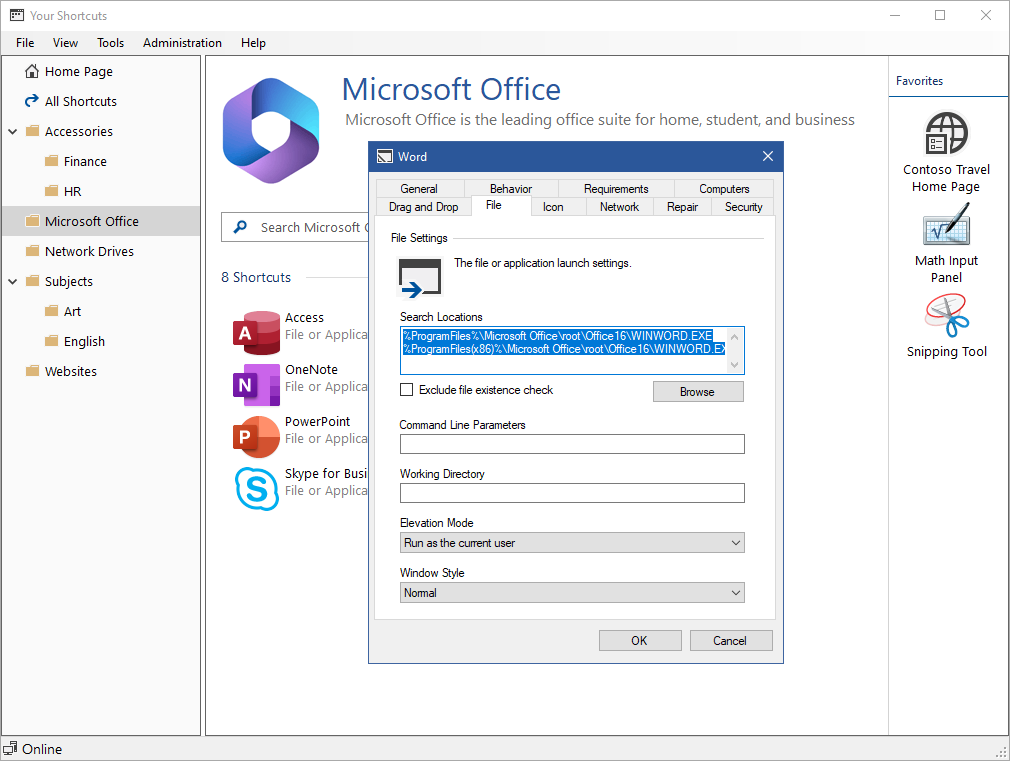1010x761 pixels.
Task: Click the Your Shortcuts window icon
Action: [17, 15]
